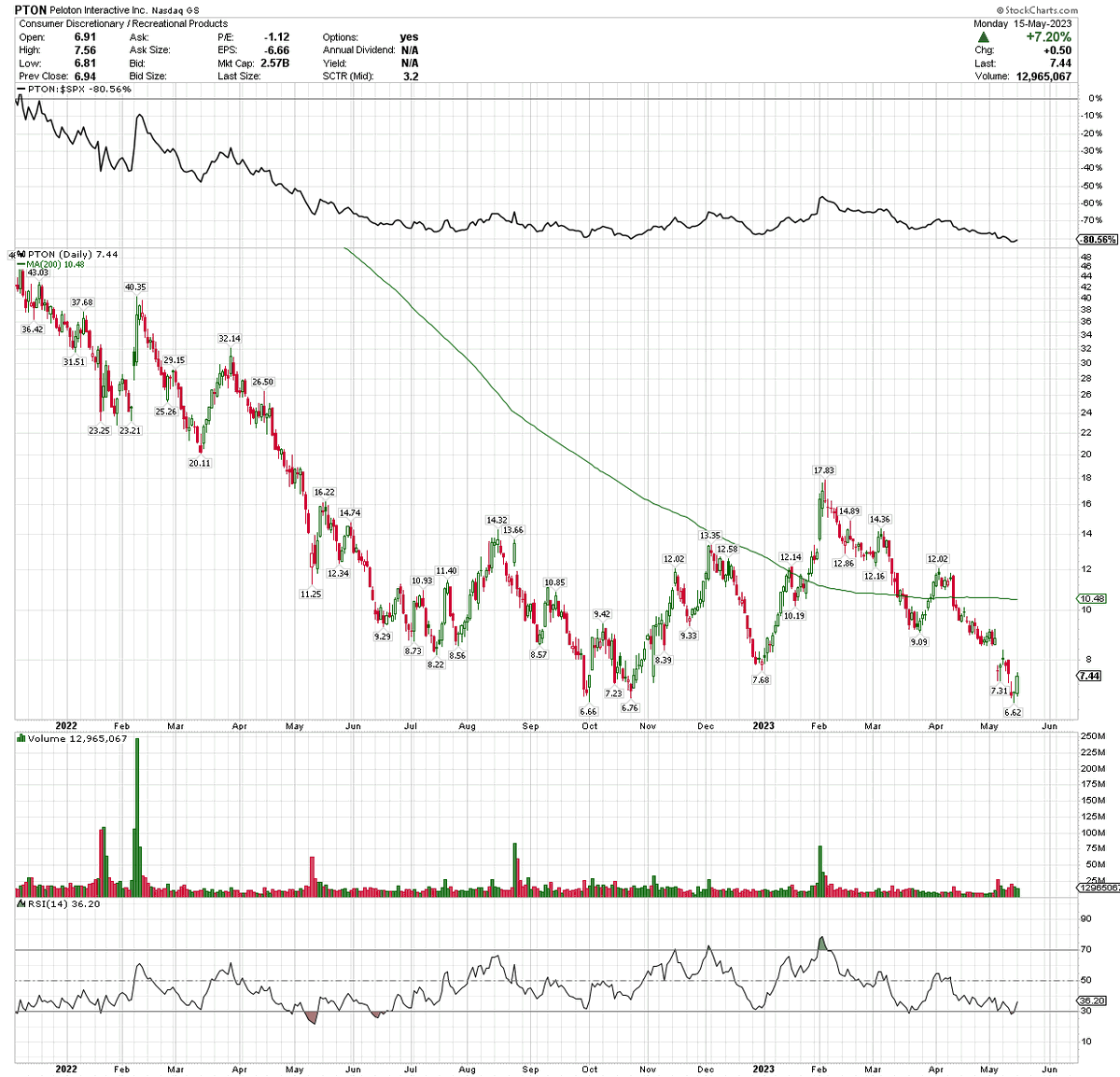Screen dimensions: 1120x1077
Task: Click the 43.03 high price label
Action: (37, 273)
